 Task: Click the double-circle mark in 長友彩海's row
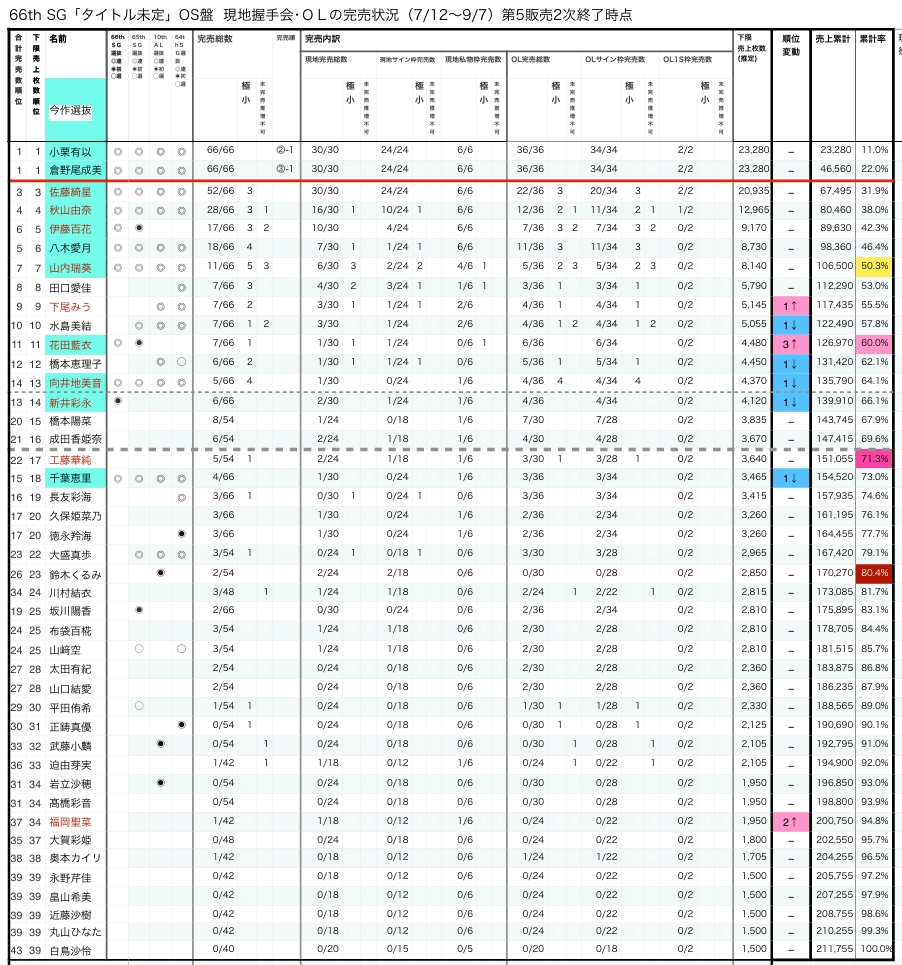tap(181, 497)
